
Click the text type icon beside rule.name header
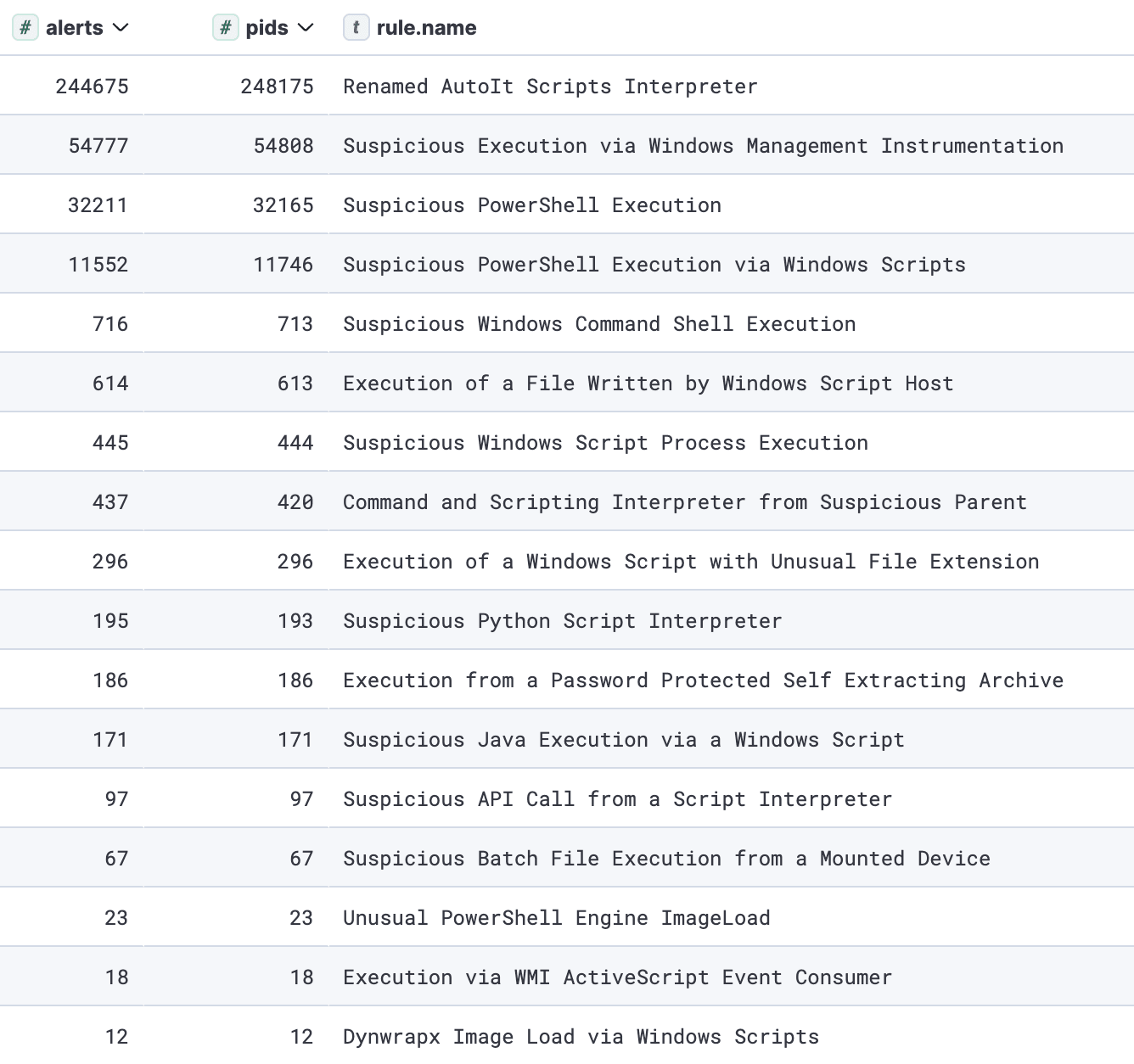point(356,27)
